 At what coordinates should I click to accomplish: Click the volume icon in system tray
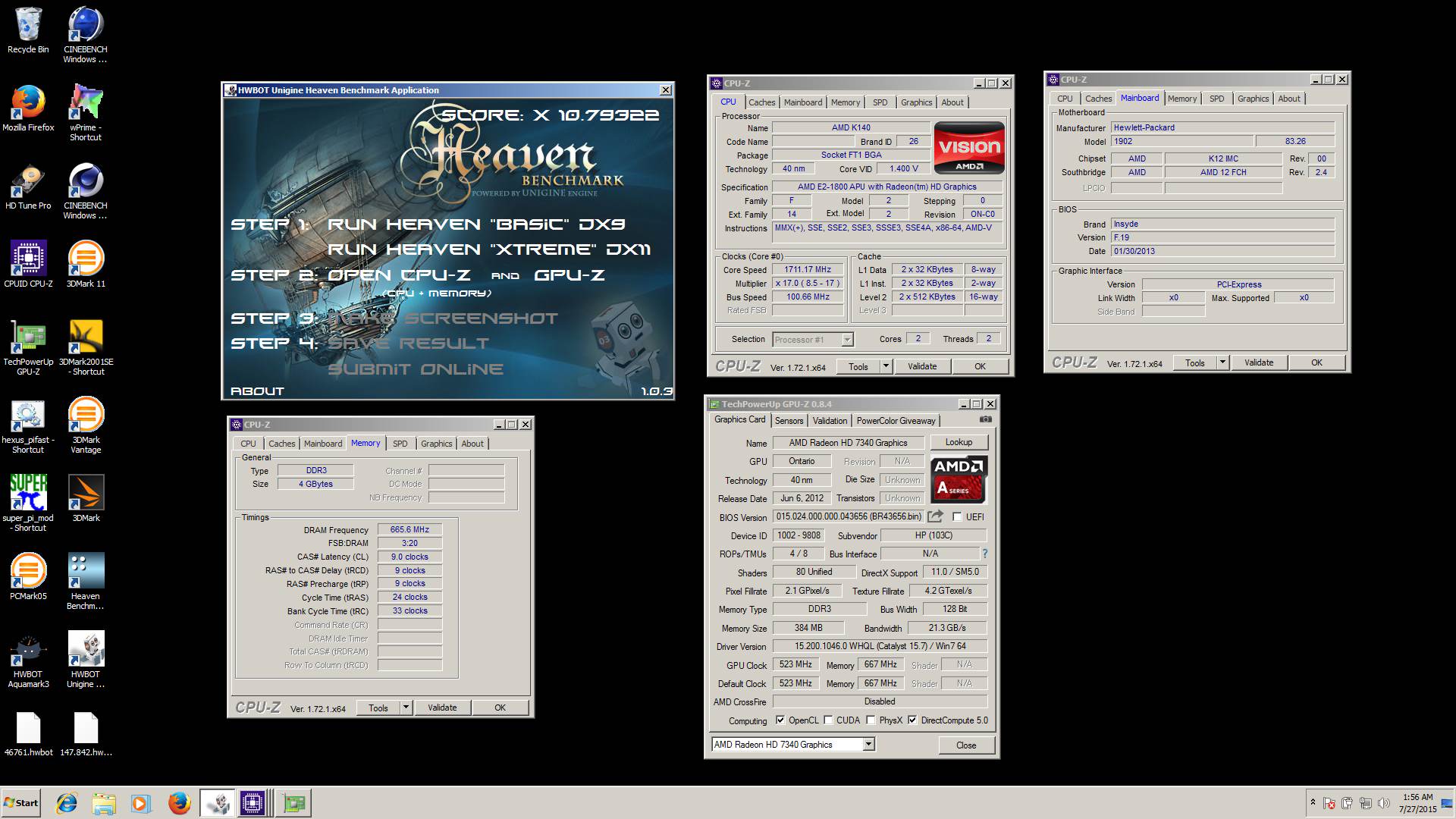click(x=1384, y=803)
